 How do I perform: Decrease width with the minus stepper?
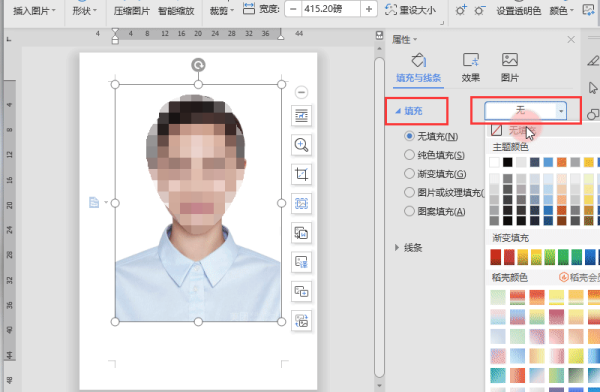(x=293, y=9)
